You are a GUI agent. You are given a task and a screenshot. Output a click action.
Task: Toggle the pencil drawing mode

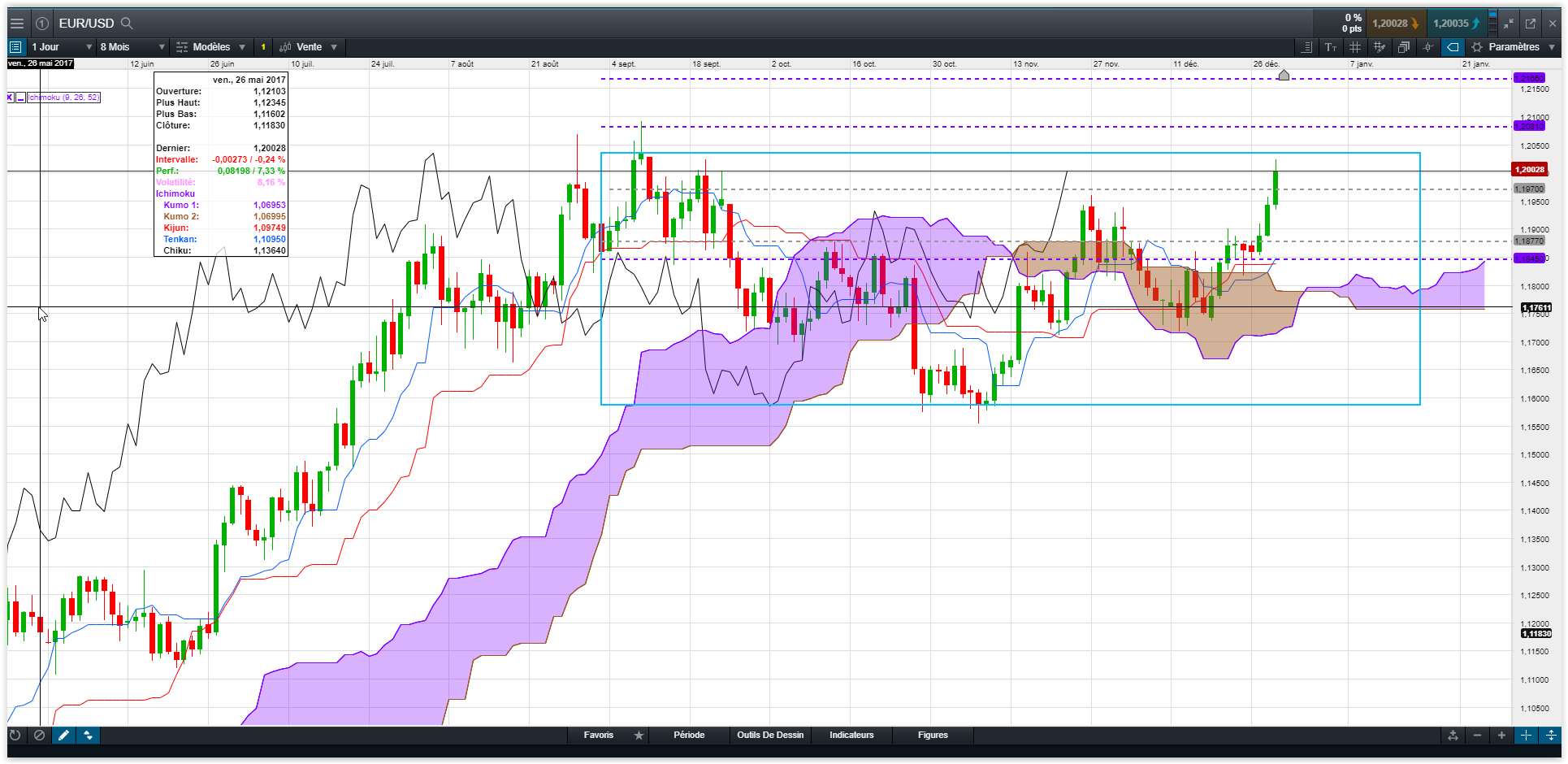tap(63, 736)
